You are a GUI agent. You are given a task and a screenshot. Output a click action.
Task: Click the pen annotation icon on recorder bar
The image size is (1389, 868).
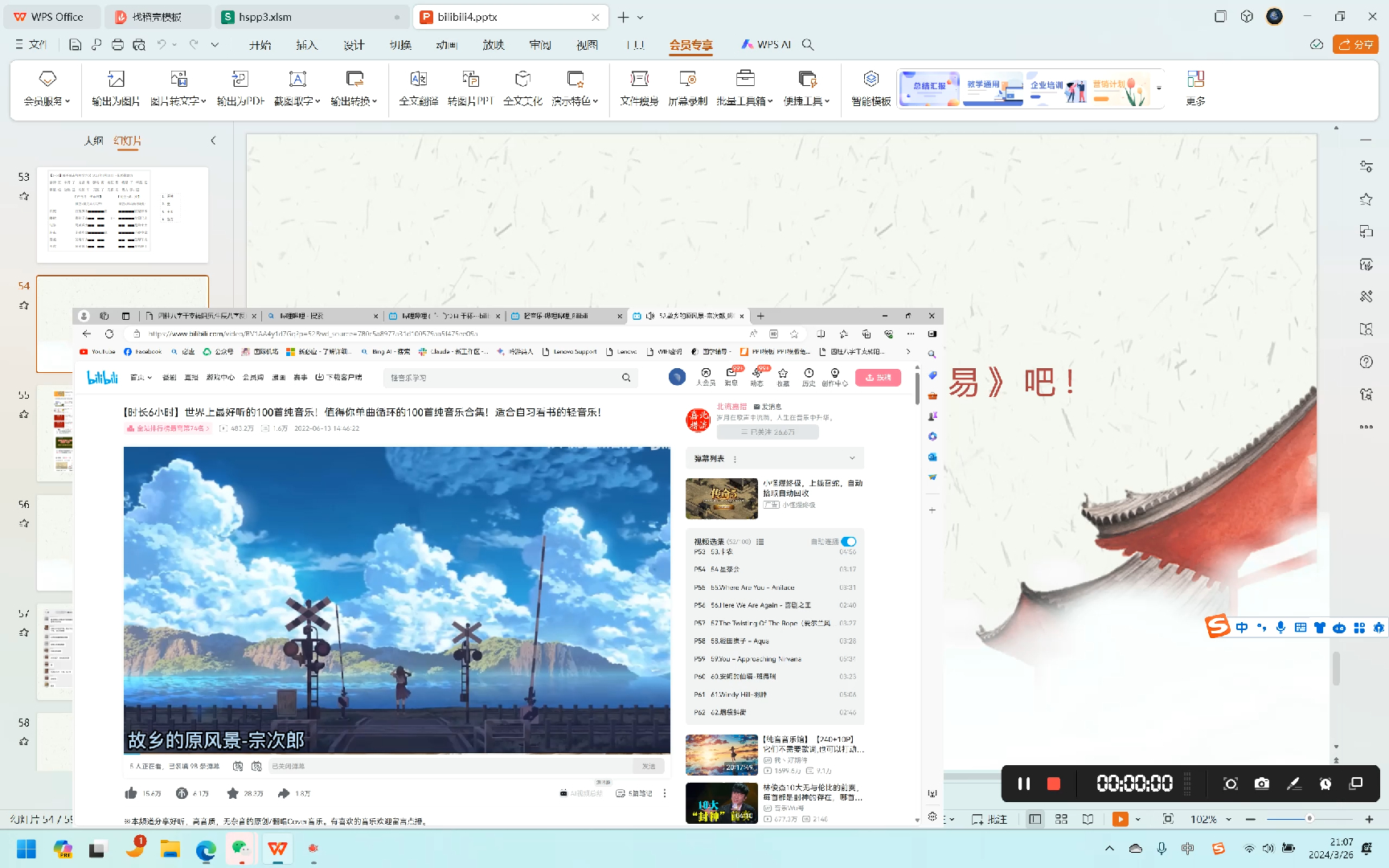click(1293, 784)
